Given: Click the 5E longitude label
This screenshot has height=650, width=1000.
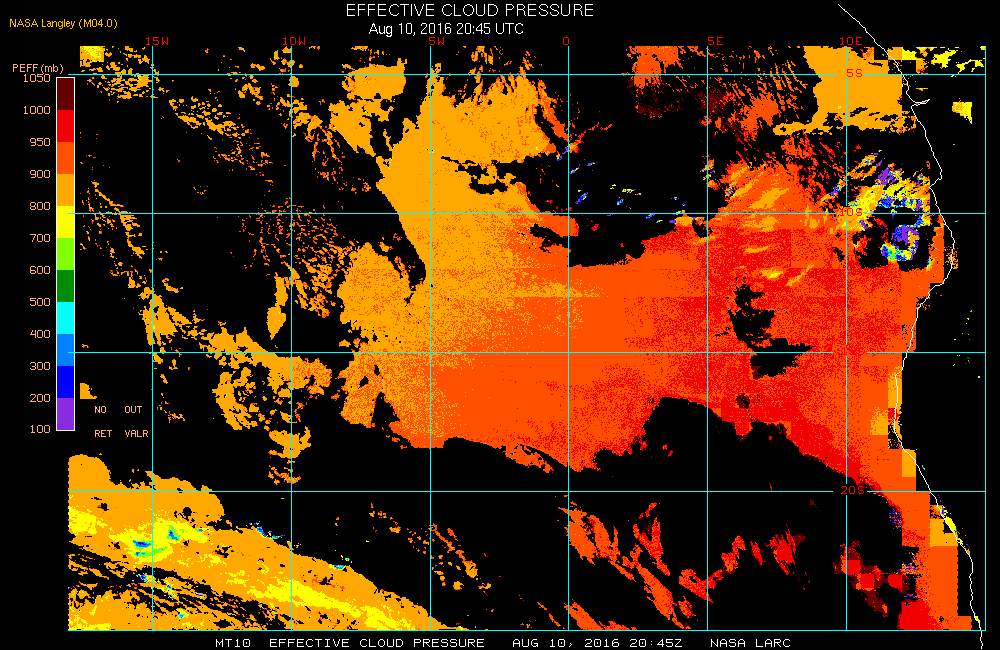Looking at the screenshot, I should (x=715, y=41).
